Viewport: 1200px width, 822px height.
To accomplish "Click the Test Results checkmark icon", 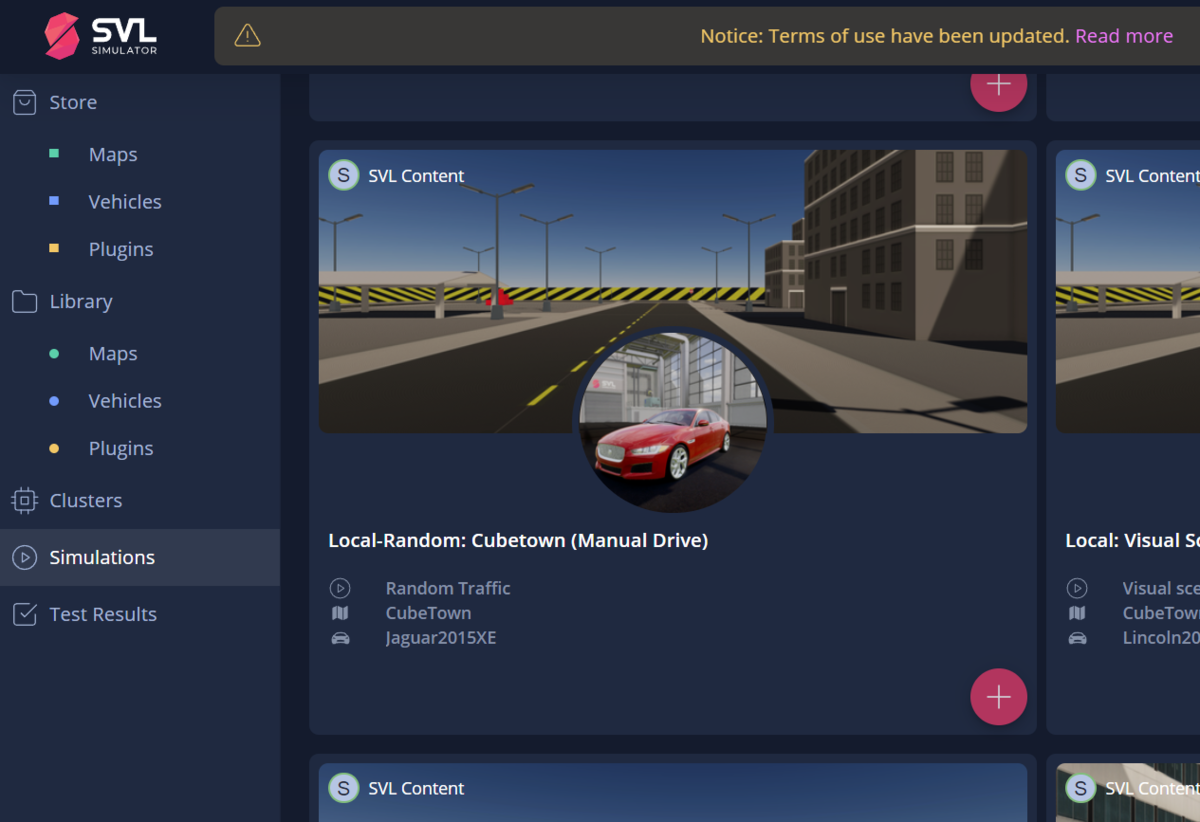I will [24, 614].
